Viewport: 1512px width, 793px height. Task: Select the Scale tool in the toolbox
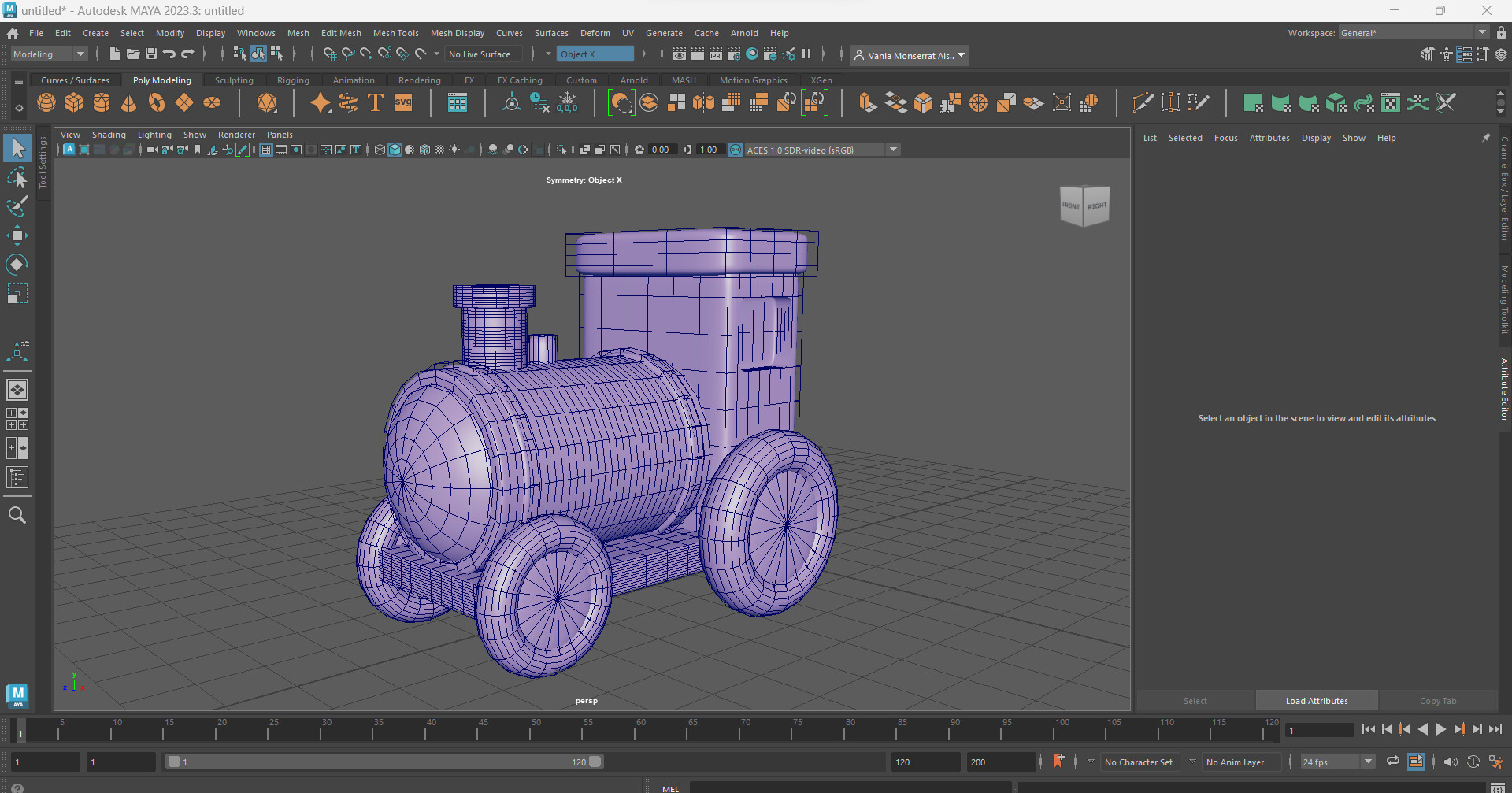17,293
